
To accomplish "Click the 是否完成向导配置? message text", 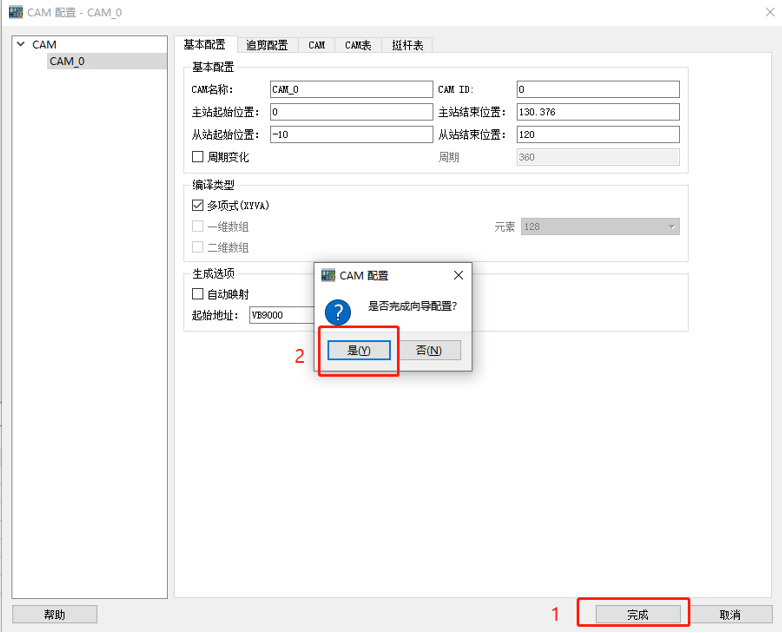I will point(412,306).
